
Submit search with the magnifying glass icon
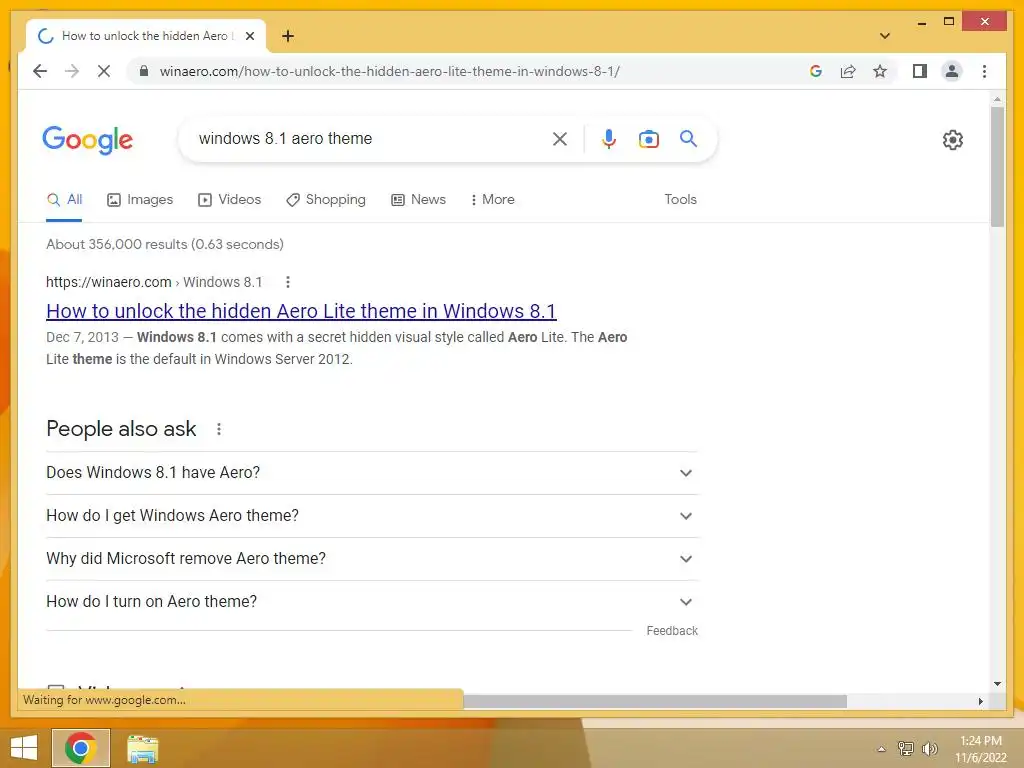pos(688,138)
